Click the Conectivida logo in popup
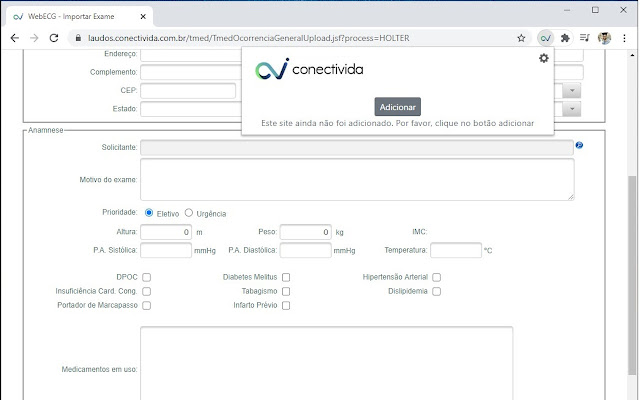 309,69
